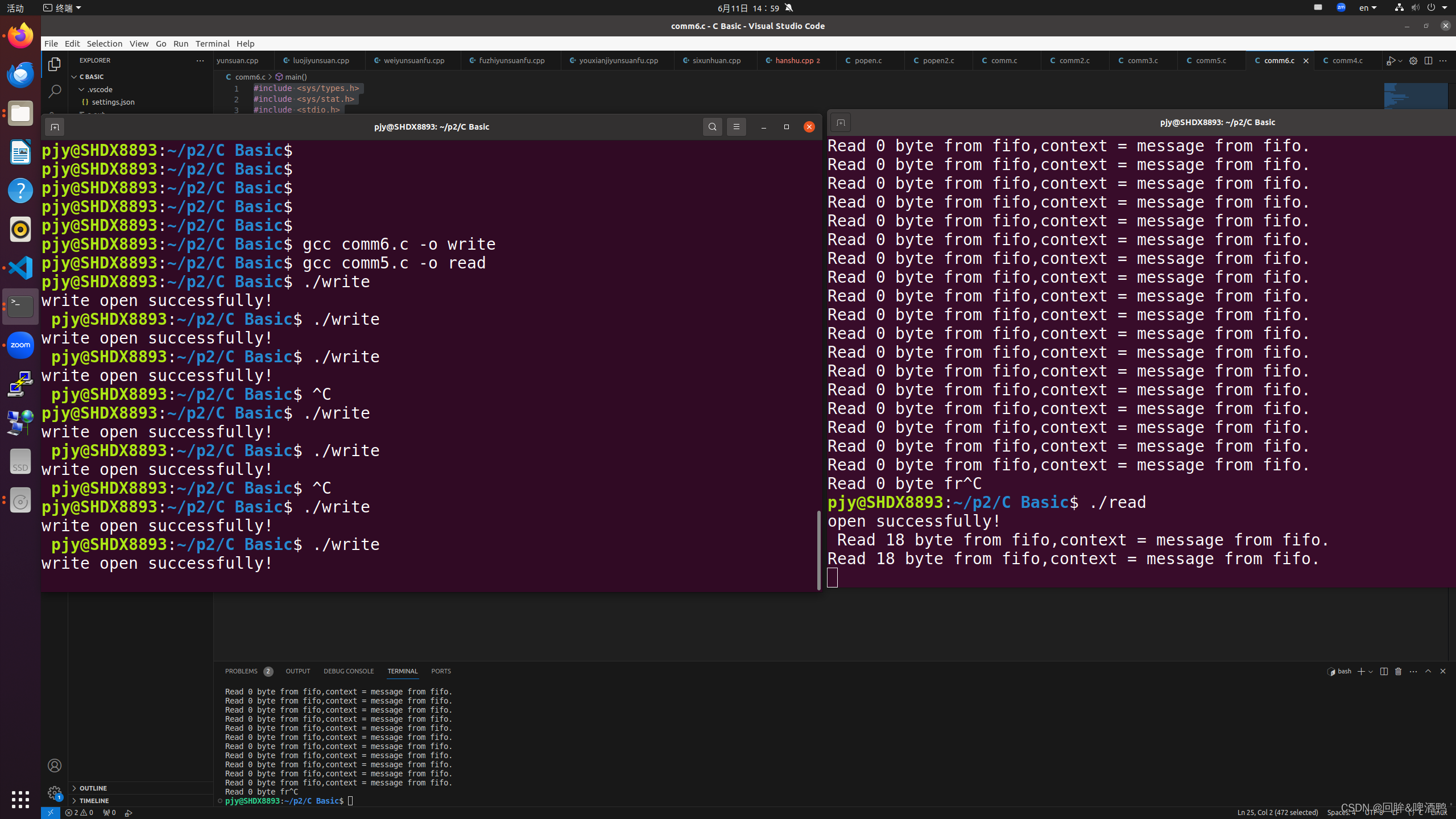This screenshot has width=1456, height=819.
Task: Open the Terminal menu
Action: tap(213, 44)
